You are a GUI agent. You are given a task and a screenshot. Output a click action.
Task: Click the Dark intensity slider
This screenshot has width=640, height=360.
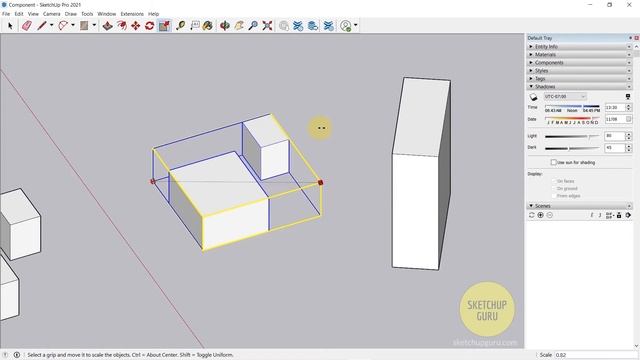572,148
